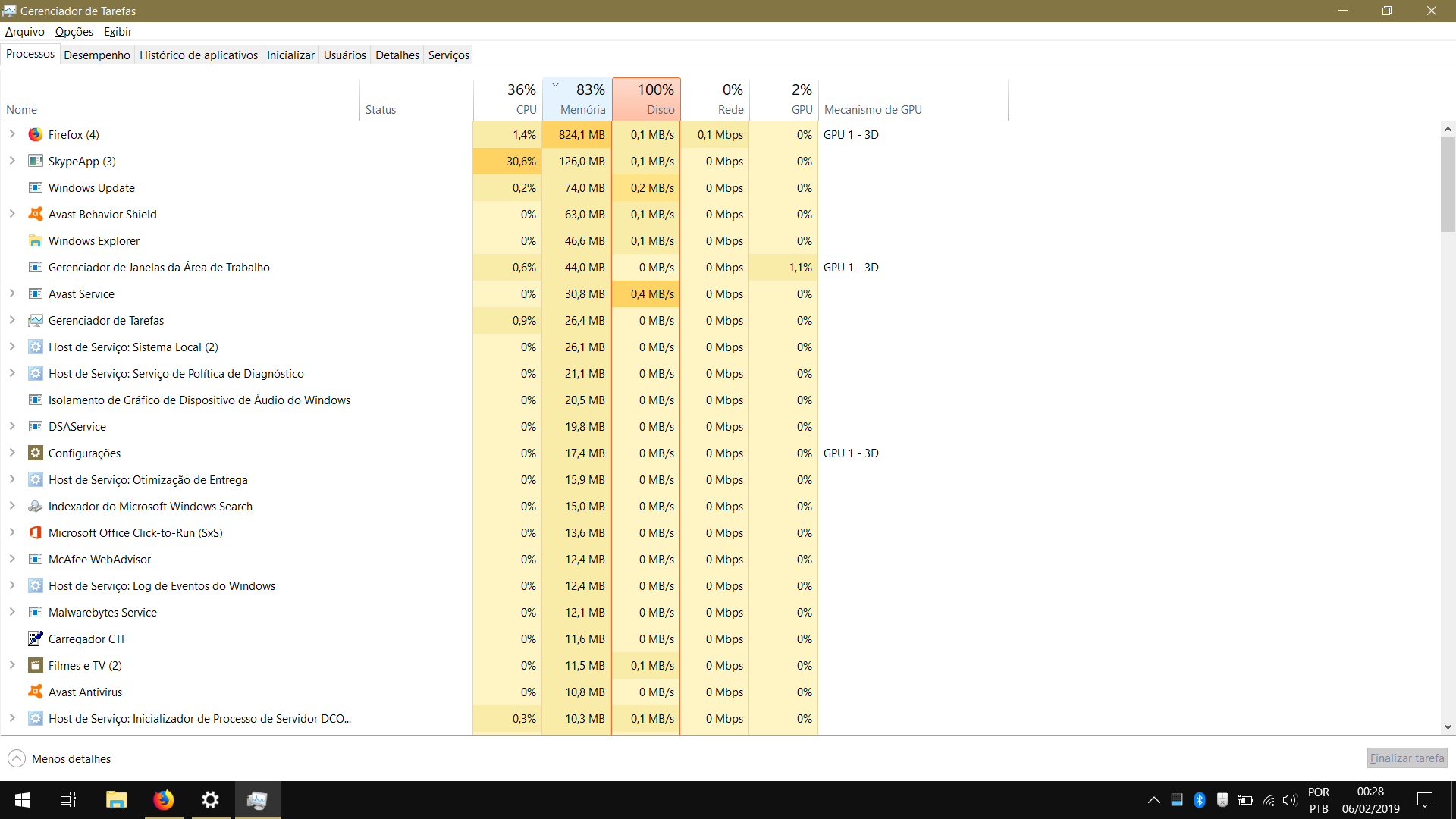Expand the SkypeApp (3) process group

click(12, 161)
